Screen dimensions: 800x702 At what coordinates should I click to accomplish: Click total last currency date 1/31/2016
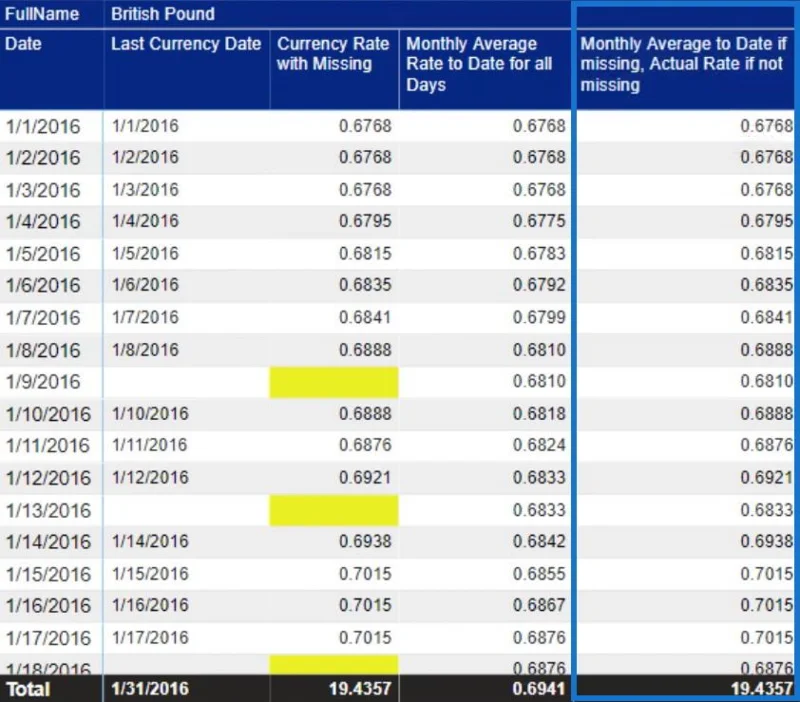[150, 689]
